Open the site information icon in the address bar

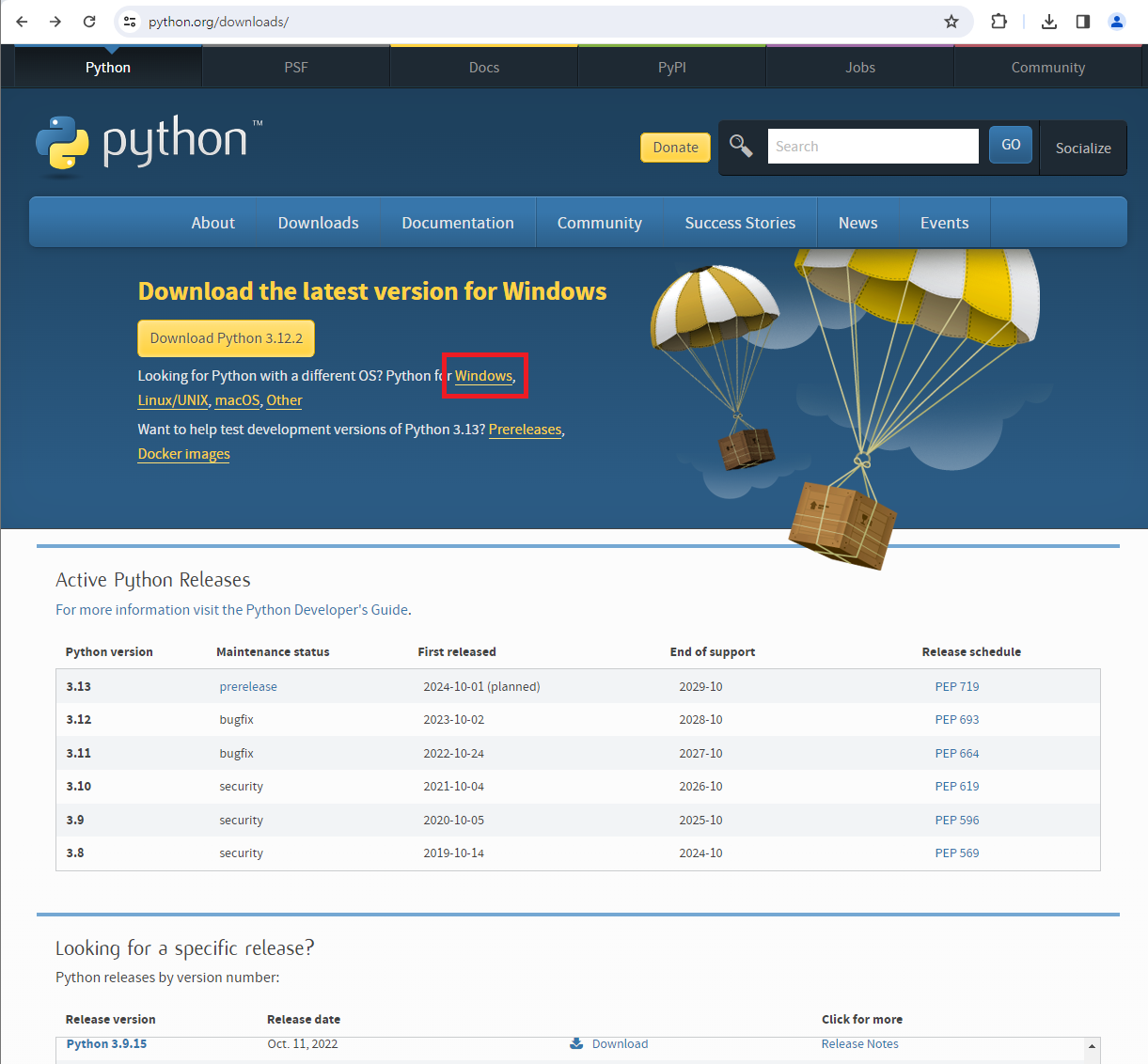pyautogui.click(x=131, y=22)
